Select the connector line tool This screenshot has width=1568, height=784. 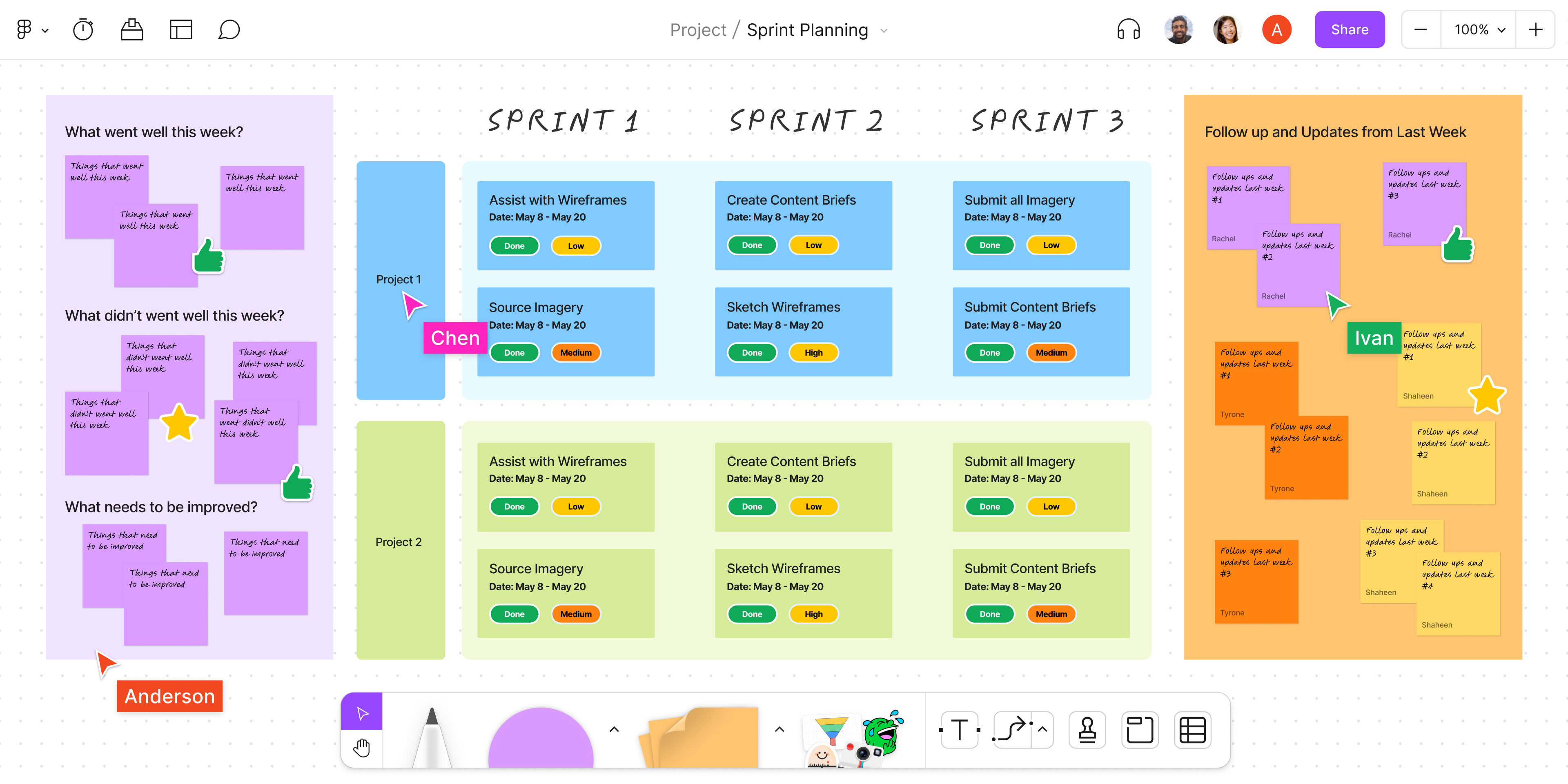1012,729
